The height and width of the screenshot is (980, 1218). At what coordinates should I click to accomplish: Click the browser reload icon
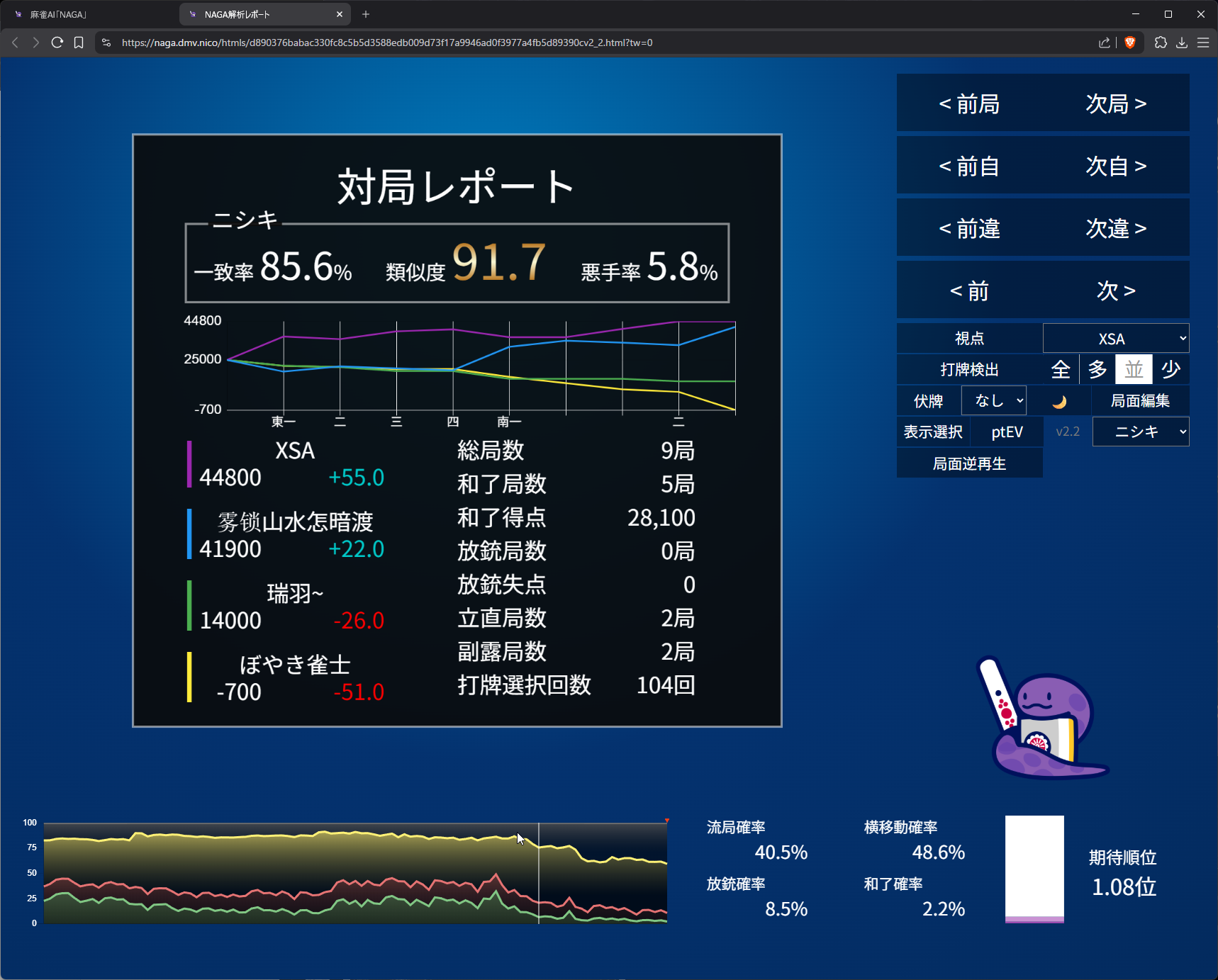point(57,43)
